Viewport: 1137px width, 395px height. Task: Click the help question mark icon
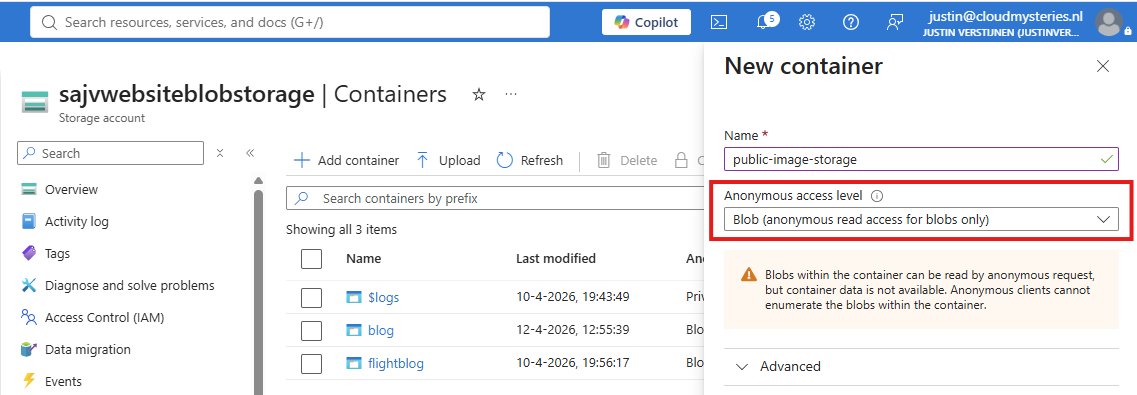pos(851,22)
